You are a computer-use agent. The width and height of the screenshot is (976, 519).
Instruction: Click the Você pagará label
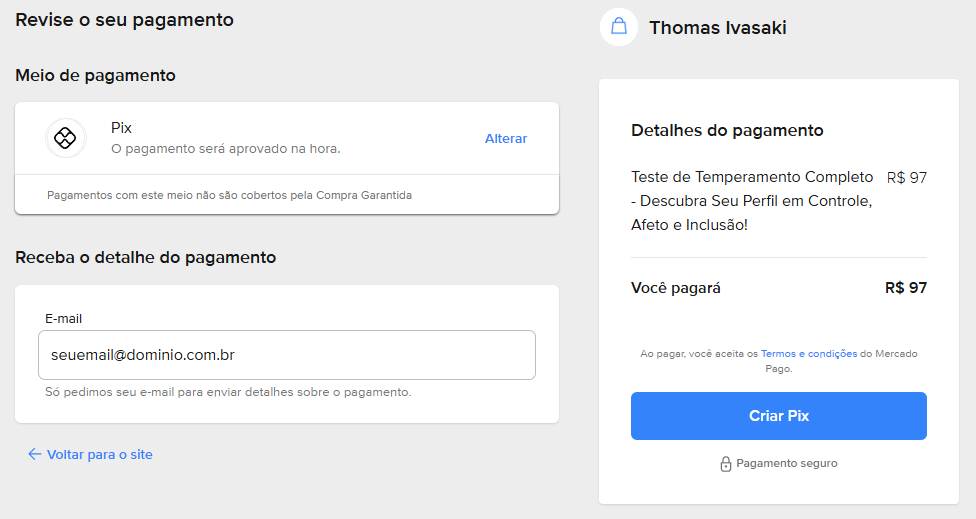click(x=676, y=288)
